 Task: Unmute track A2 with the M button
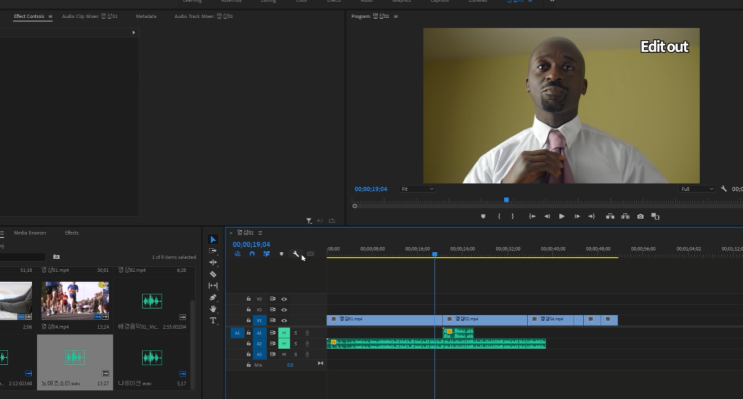(284, 344)
